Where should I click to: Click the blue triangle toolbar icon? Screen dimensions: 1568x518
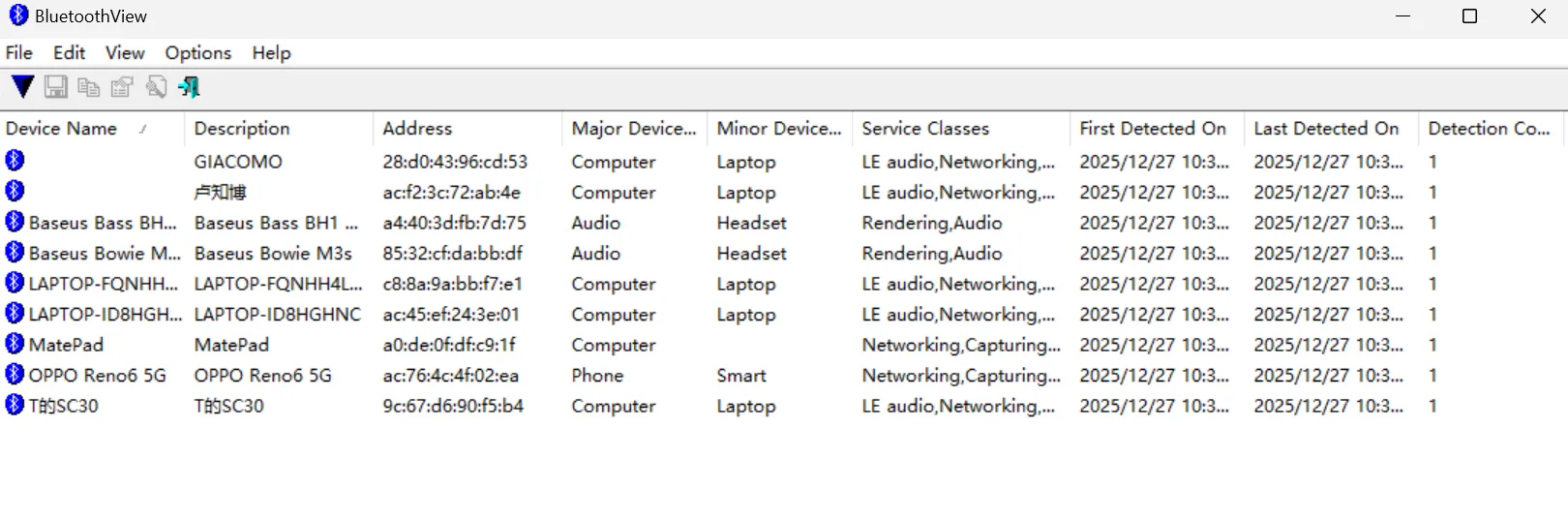[23, 87]
